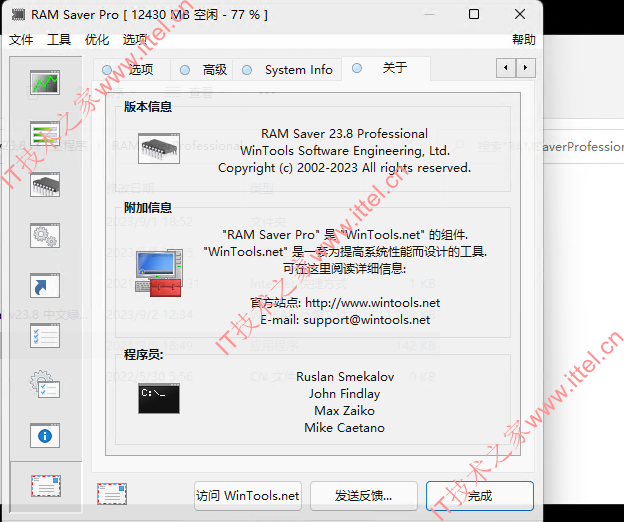Open the 文件 menu

point(21,39)
